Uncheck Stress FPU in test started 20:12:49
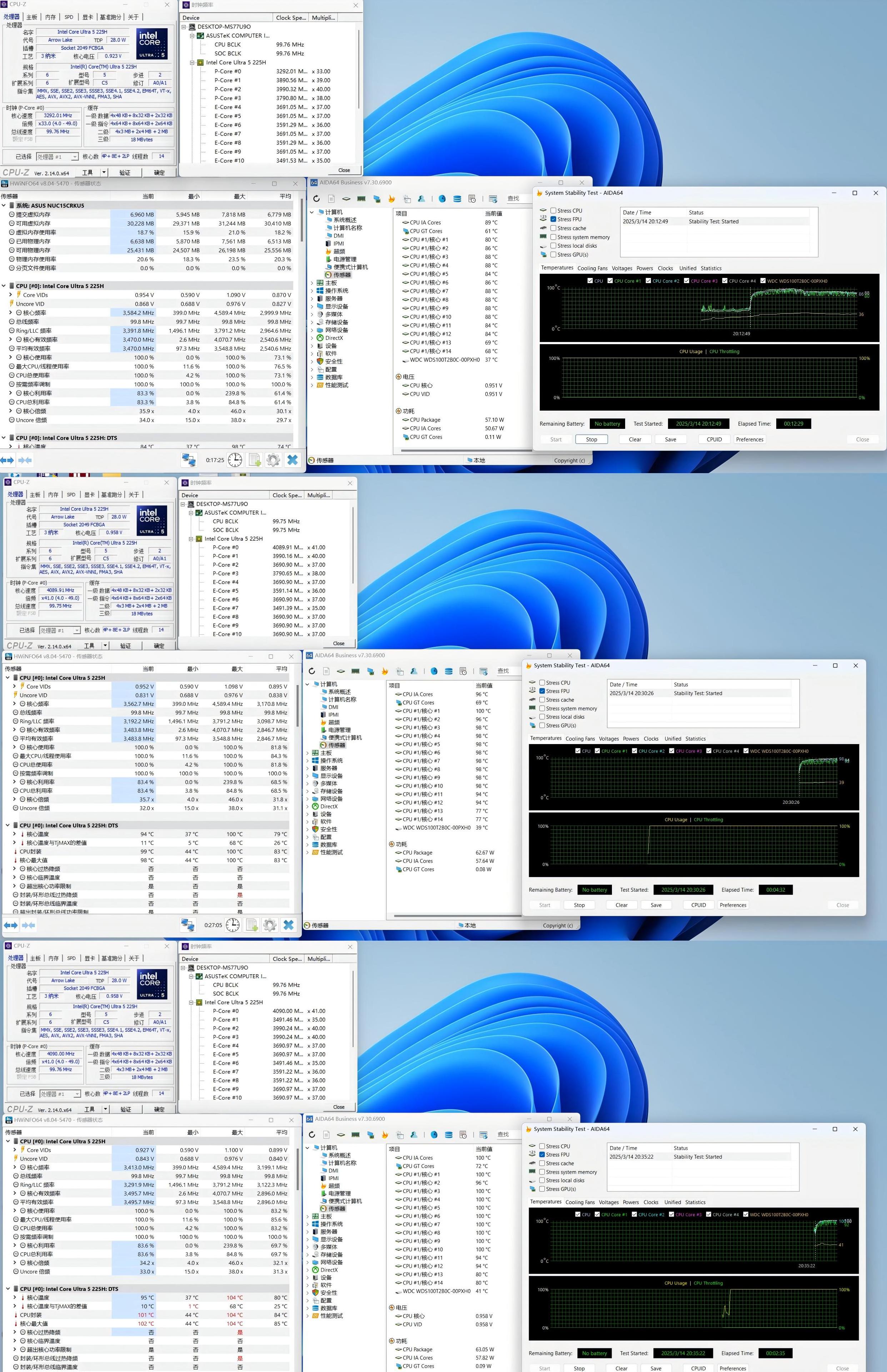The width and height of the screenshot is (887, 1372). click(553, 219)
